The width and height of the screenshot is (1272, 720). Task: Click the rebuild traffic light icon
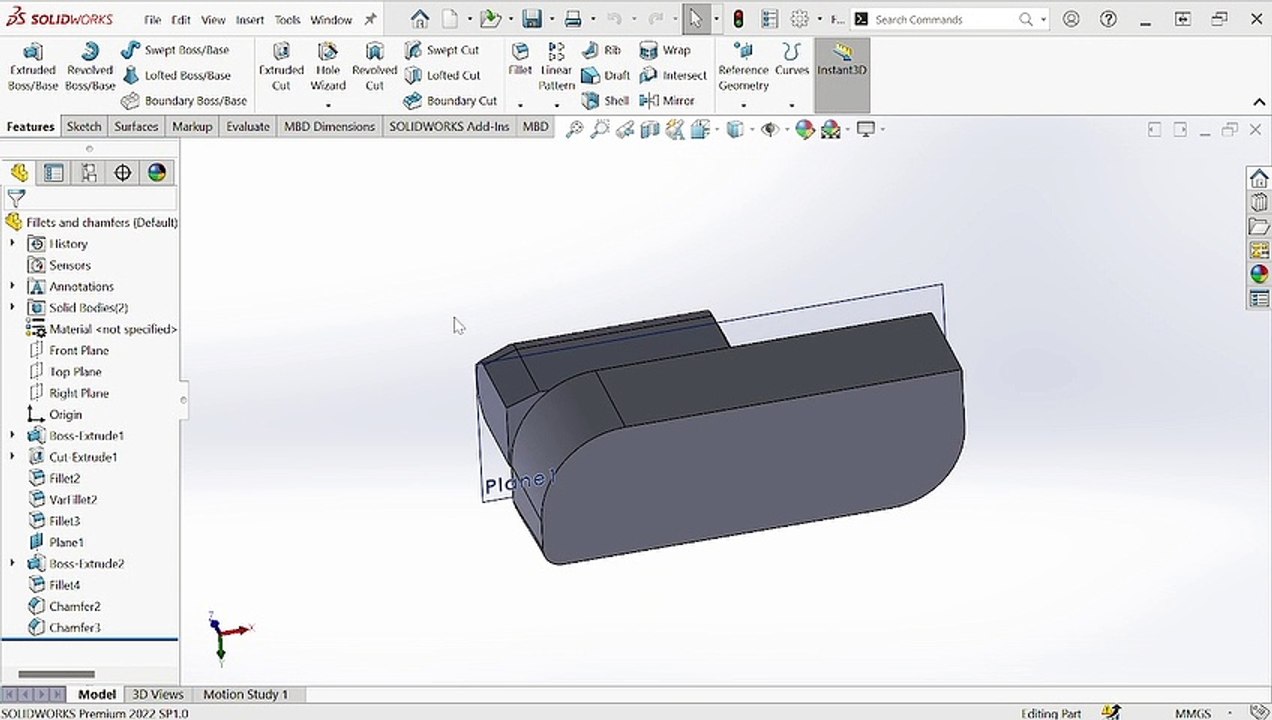tap(738, 19)
